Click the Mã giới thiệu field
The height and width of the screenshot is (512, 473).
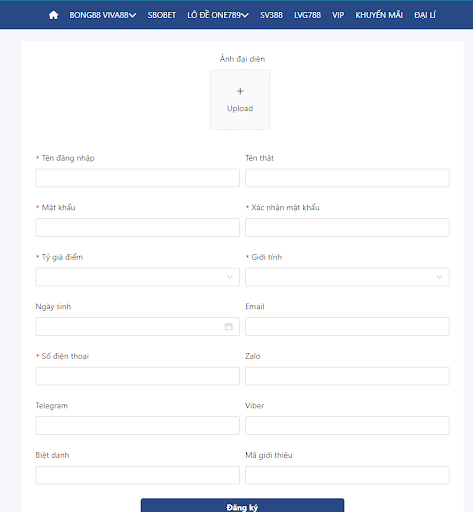[x=347, y=475]
